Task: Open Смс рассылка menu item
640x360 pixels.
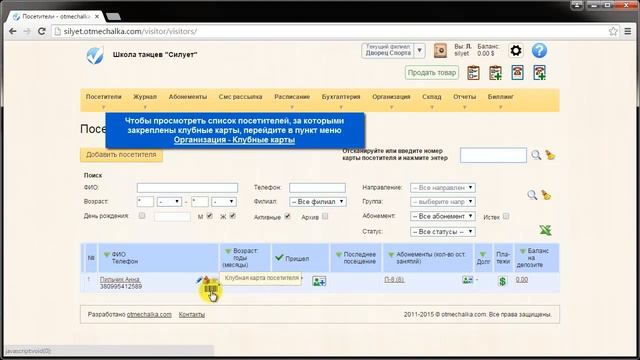Action: coord(240,97)
